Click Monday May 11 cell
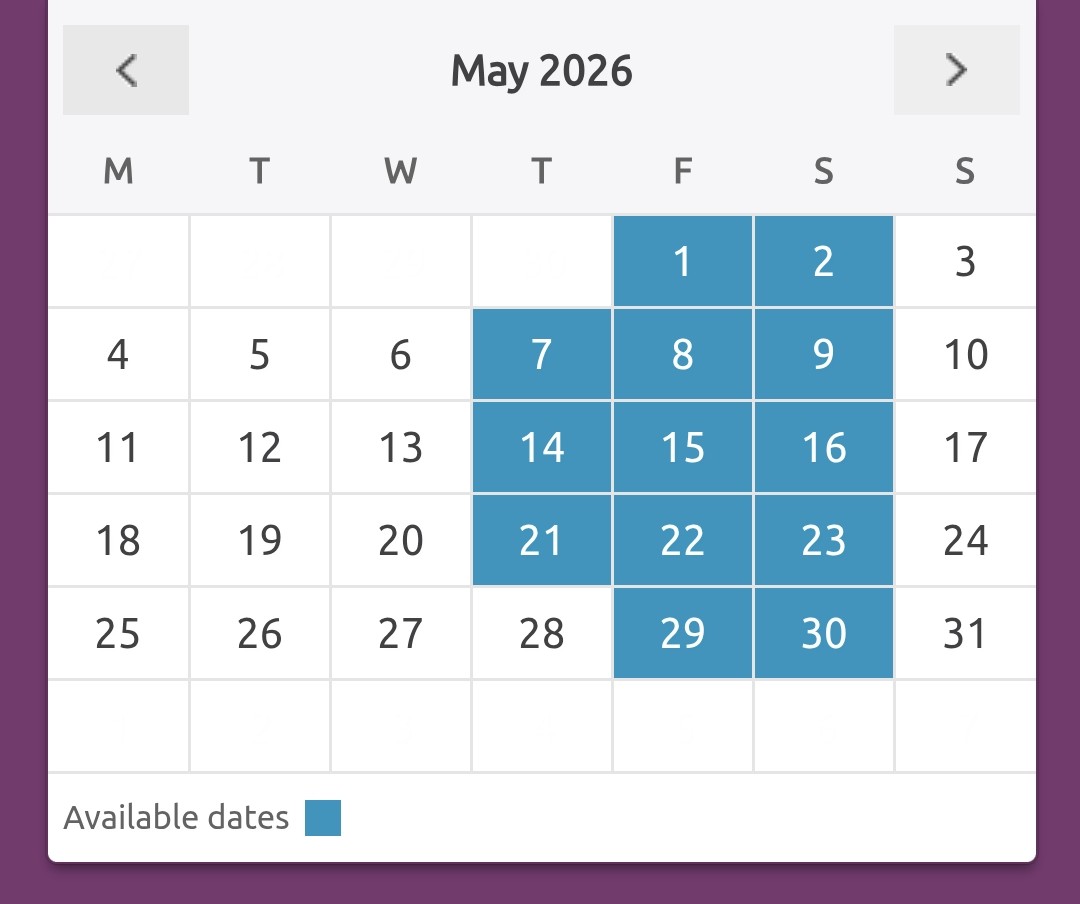The image size is (1080, 904). click(118, 447)
